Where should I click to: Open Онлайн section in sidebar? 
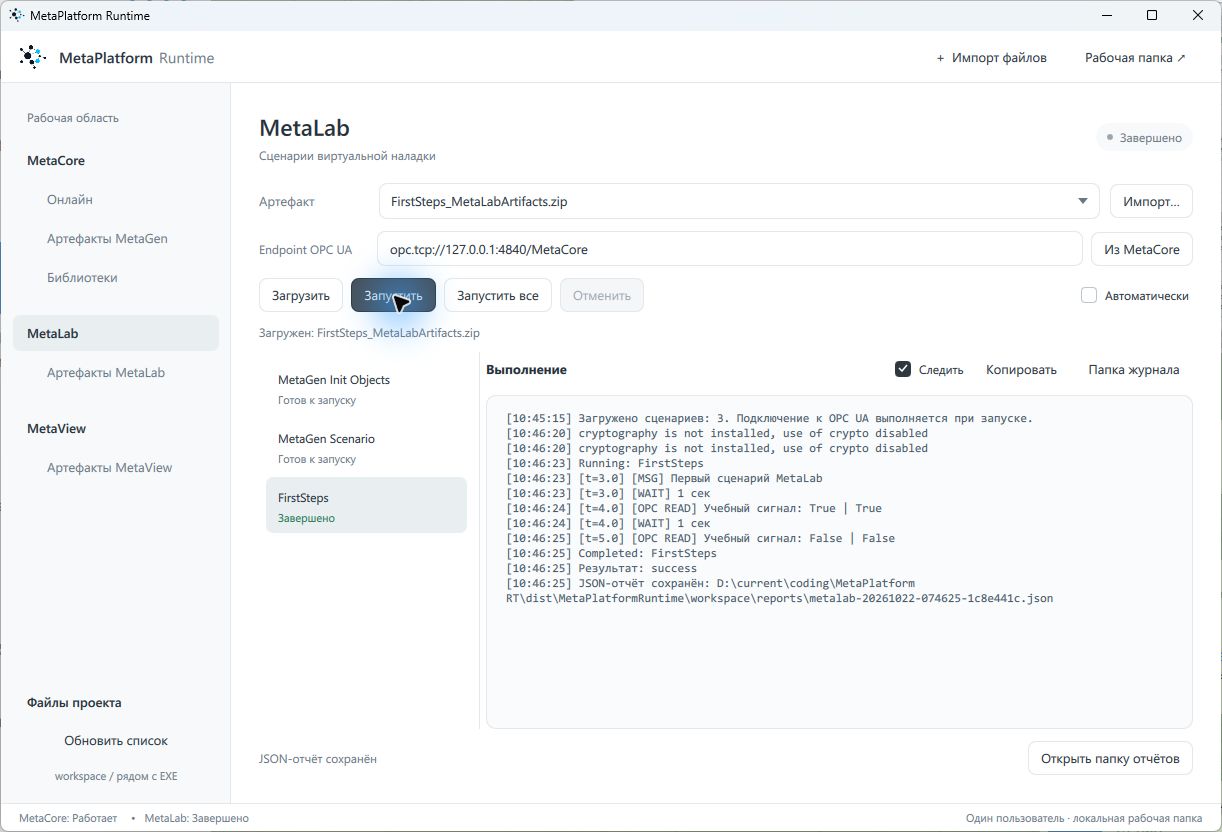click(70, 199)
